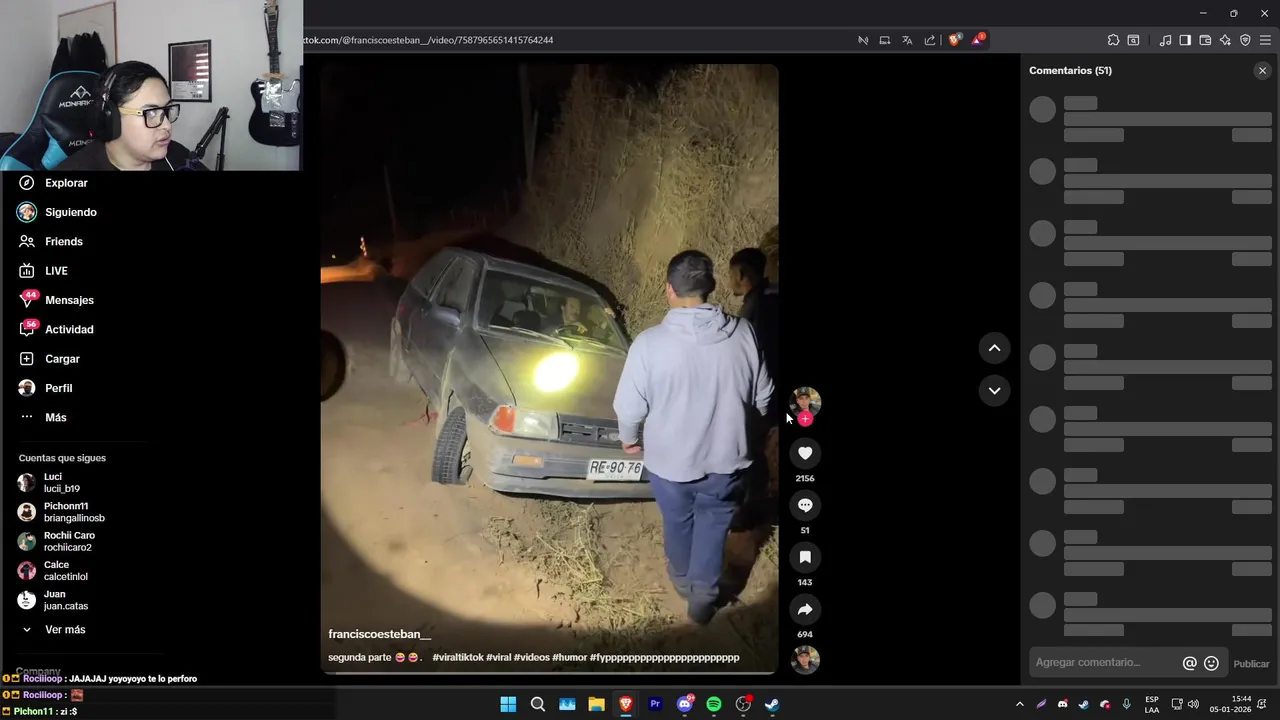This screenshot has height=720, width=1280.
Task: Close the Comentarios panel
Action: 1262,71
